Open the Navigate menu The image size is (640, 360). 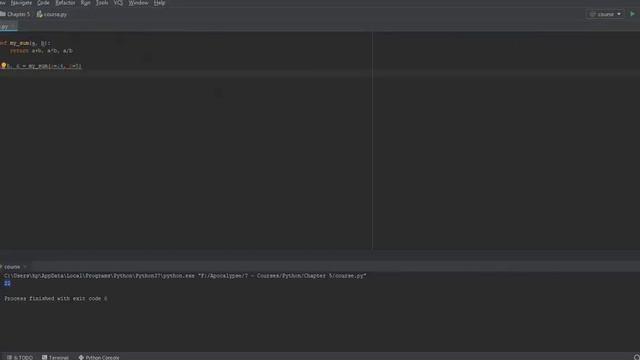click(x=21, y=3)
